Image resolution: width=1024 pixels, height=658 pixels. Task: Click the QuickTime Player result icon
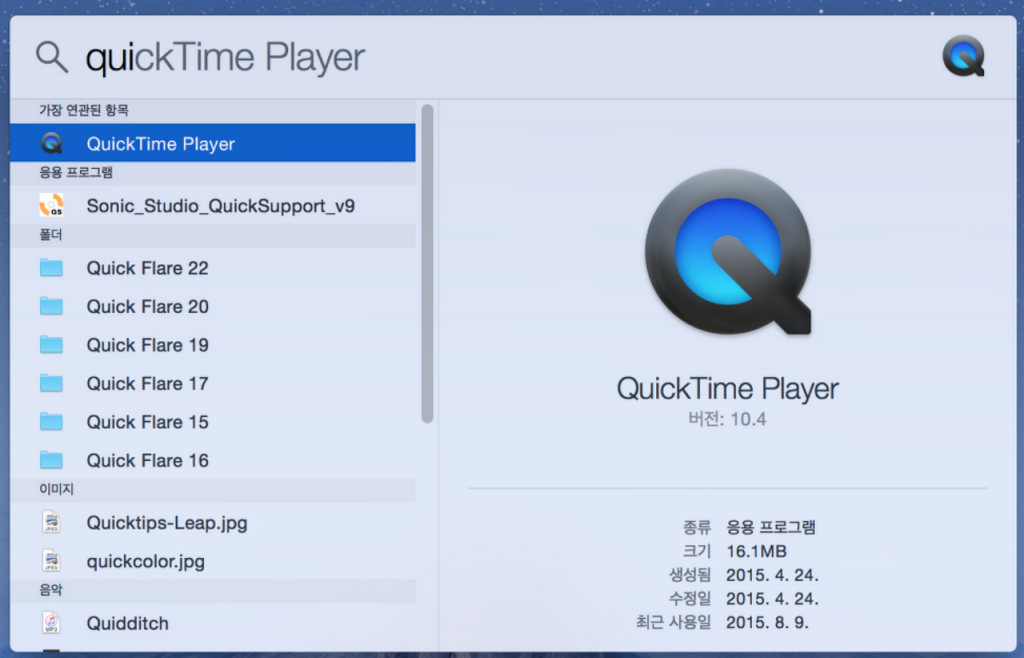click(52, 143)
